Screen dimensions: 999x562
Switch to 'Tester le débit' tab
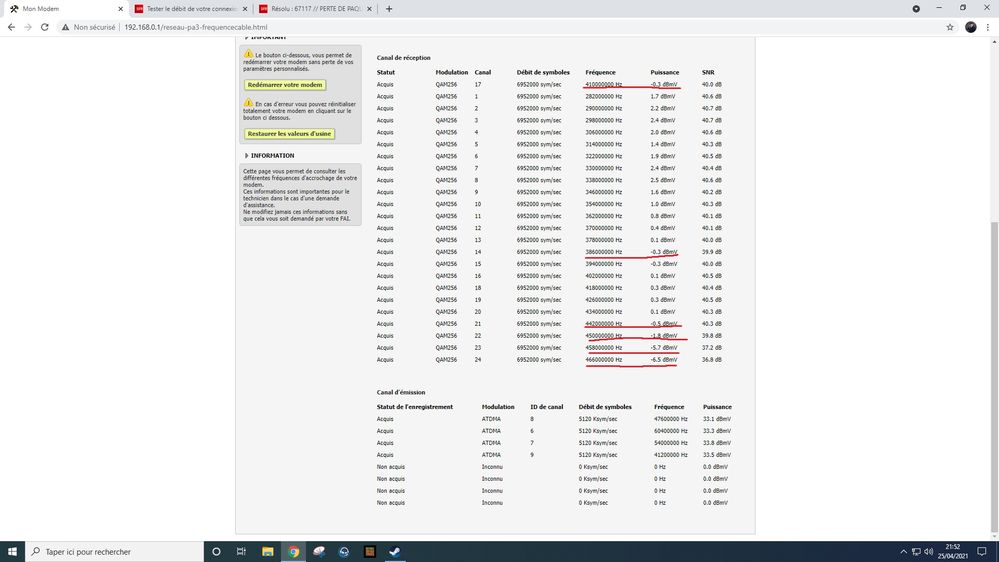[x=185, y=9]
